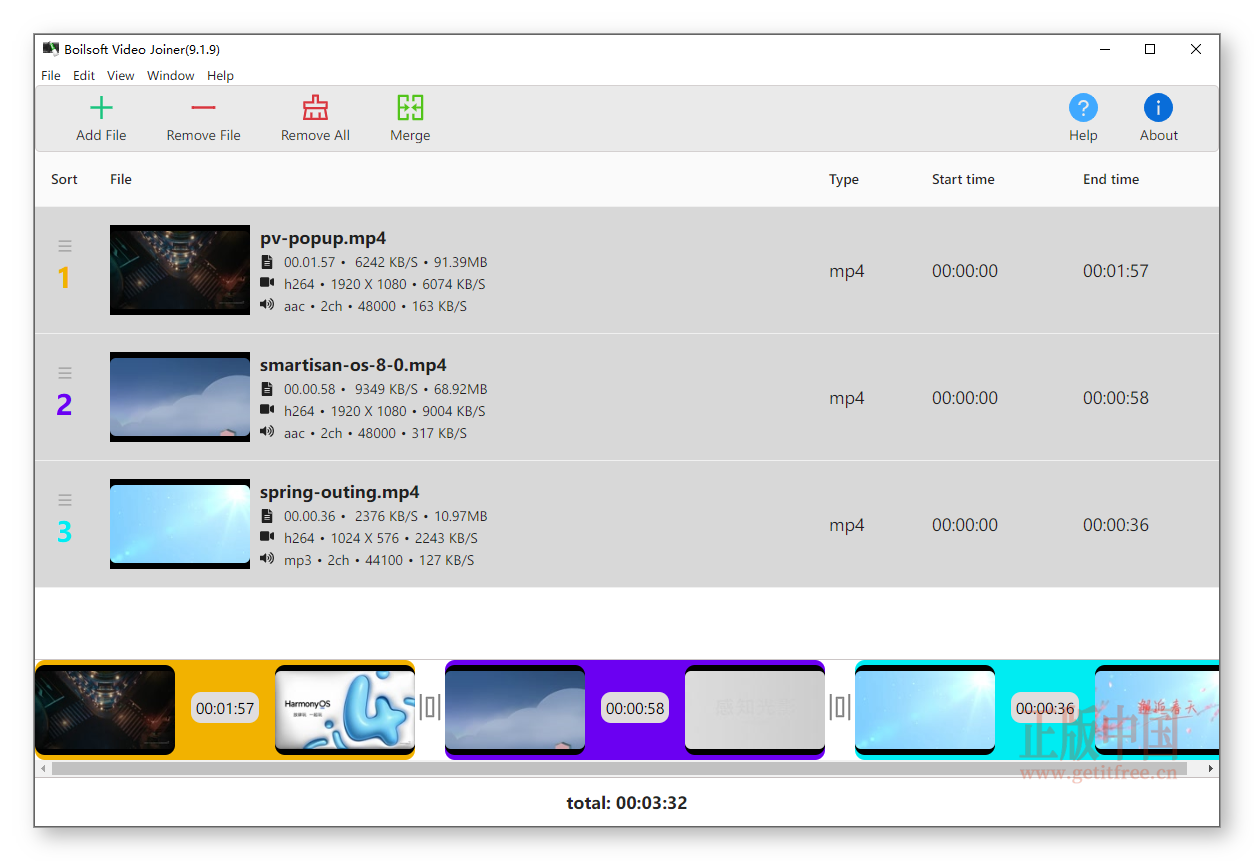Click start time of pv-popup.mp4 row
The image size is (1254, 861).
coord(965,271)
